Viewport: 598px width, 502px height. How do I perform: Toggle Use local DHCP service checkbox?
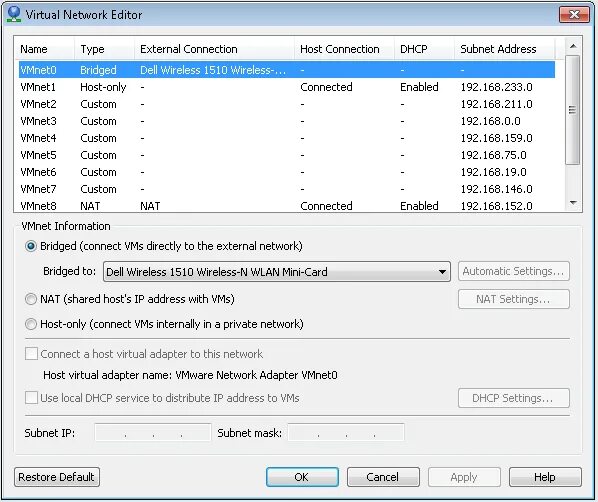click(x=31, y=397)
